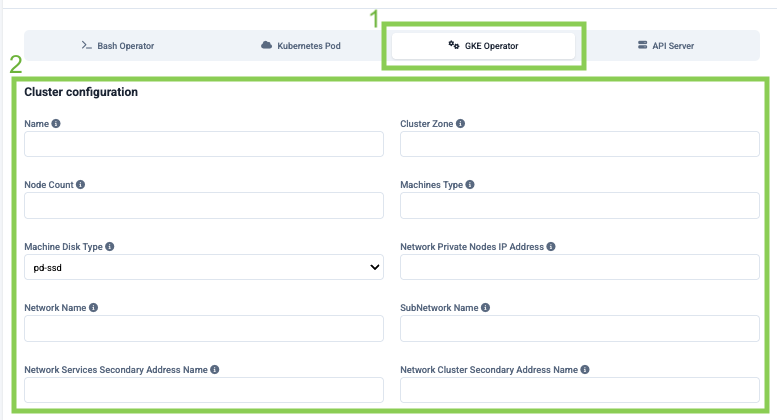This screenshot has width=777, height=420.
Task: Click info icon for Network Cluster Secondary Address Name
Action: point(585,369)
